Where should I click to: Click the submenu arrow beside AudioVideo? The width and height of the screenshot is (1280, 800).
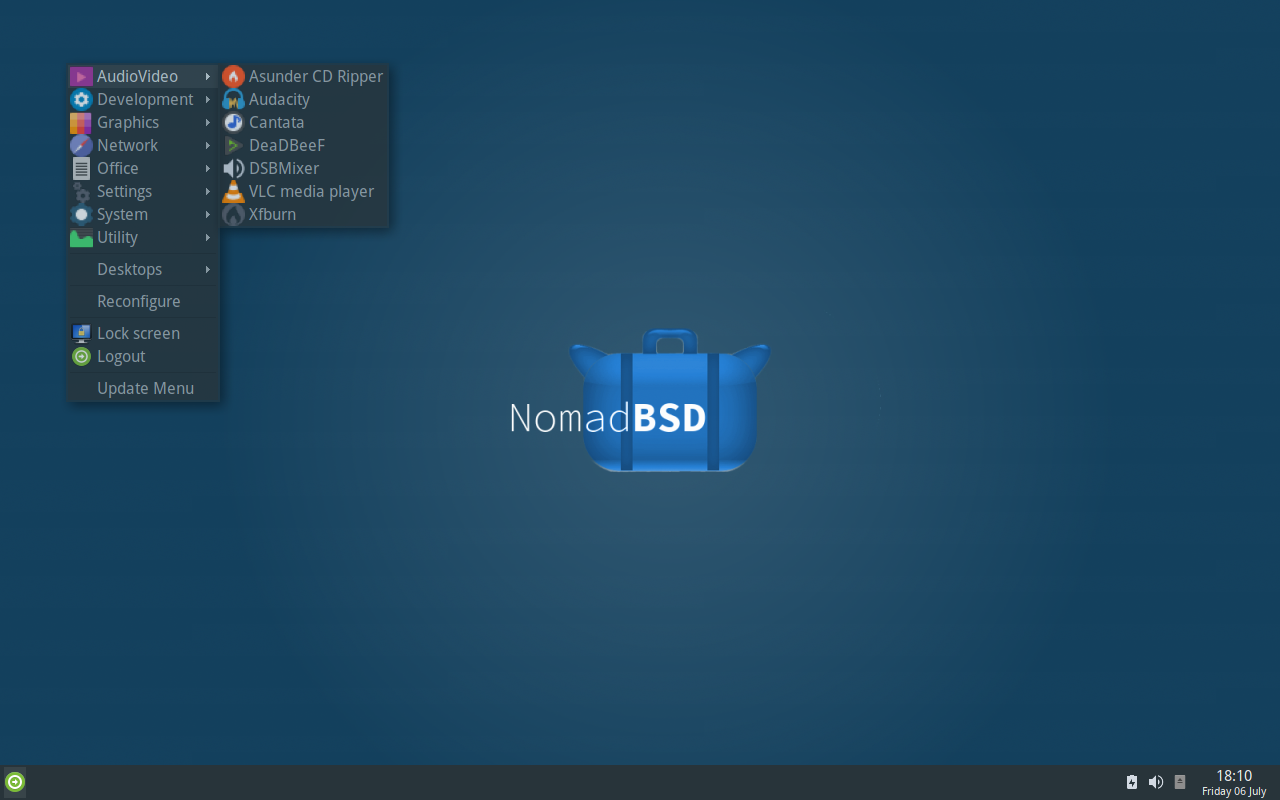click(x=208, y=76)
